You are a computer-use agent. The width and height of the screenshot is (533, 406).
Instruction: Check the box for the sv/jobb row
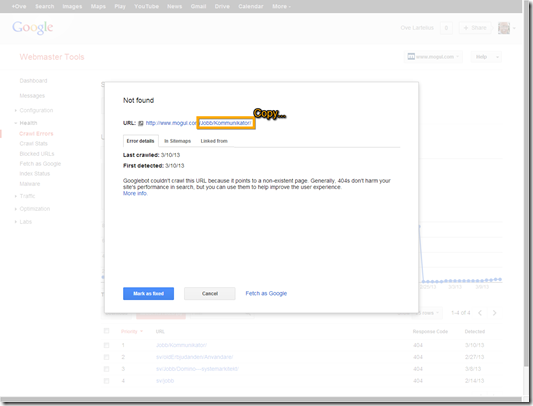[x=106, y=381]
